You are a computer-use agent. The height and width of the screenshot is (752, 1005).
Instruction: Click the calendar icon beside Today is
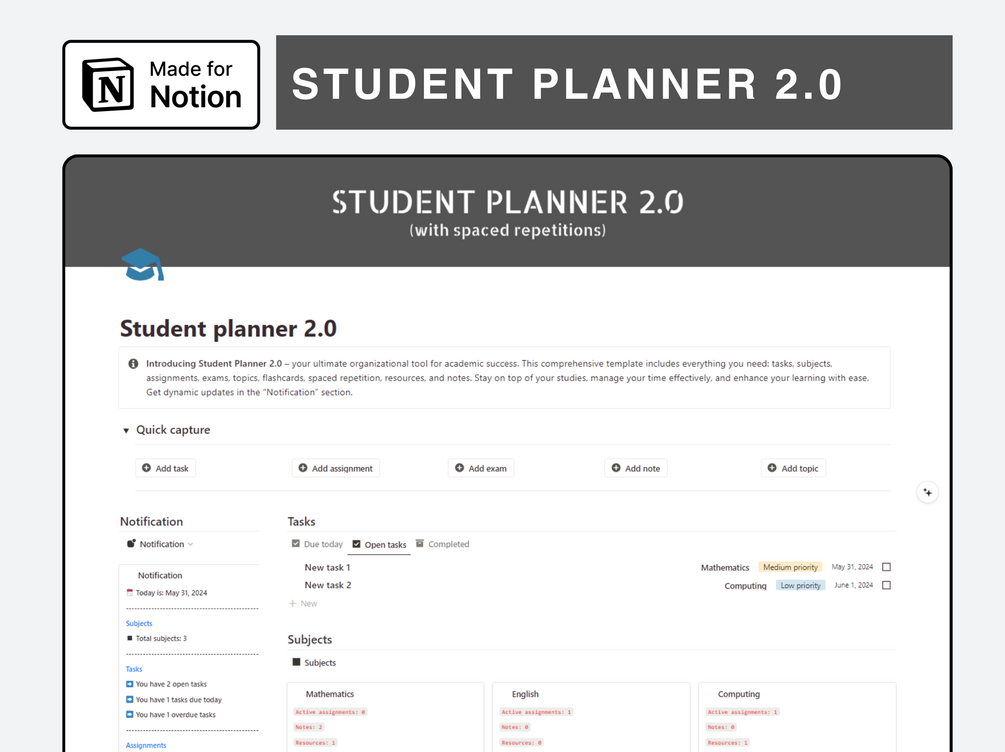[130, 593]
